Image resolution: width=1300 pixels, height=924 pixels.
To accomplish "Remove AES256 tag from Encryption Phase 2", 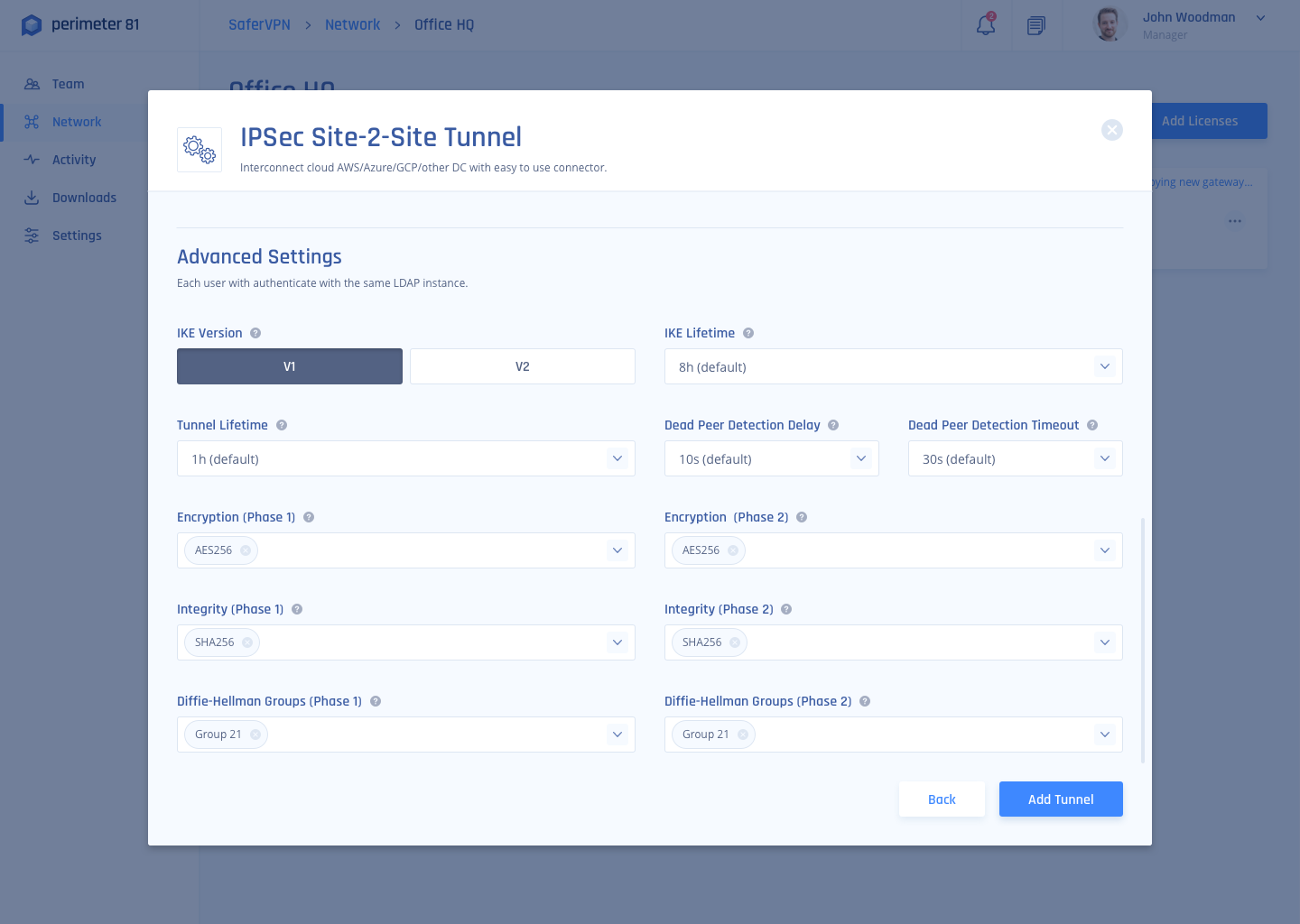I will [x=733, y=550].
